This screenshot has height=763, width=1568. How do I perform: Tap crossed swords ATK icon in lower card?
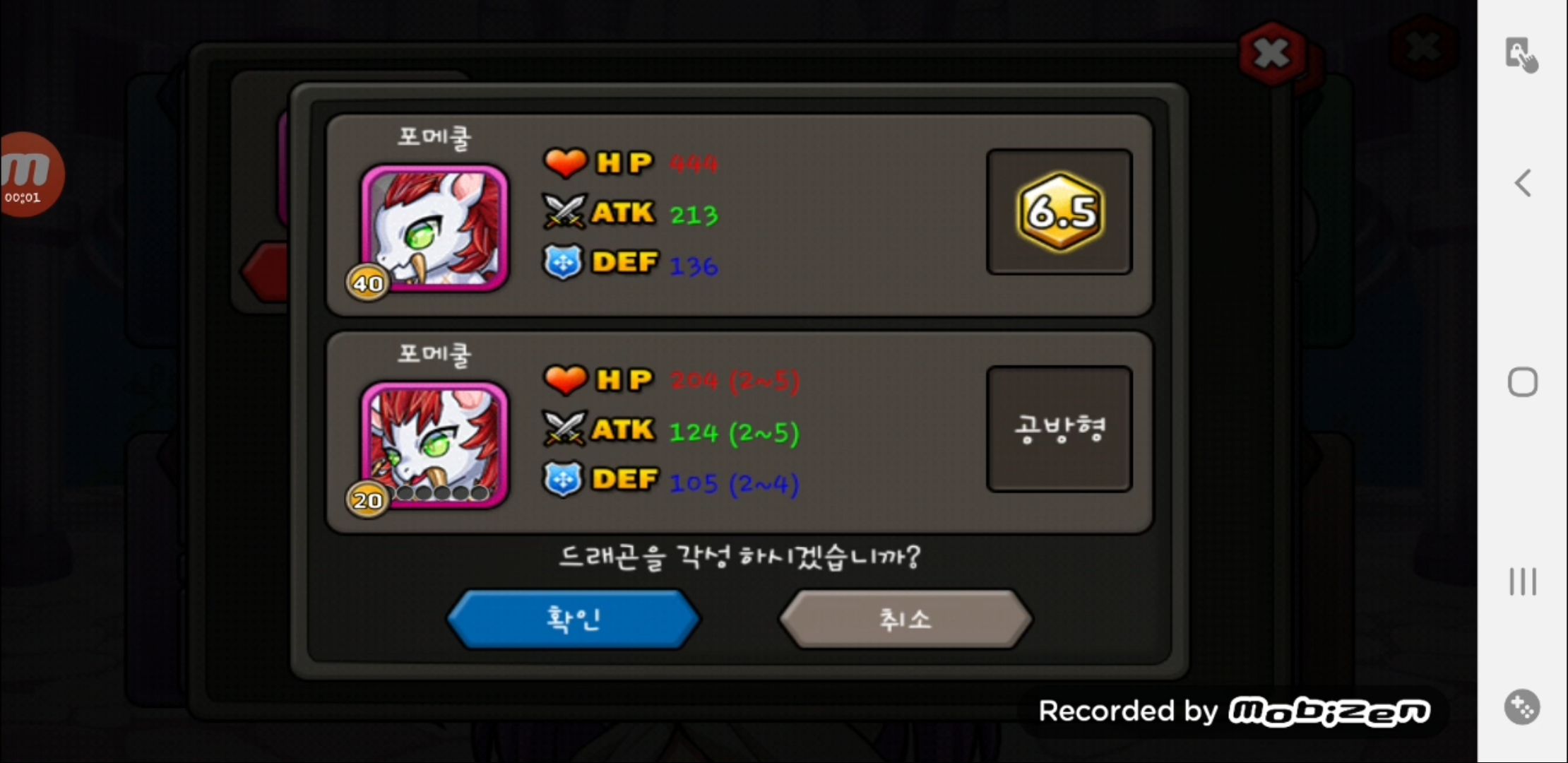pyautogui.click(x=564, y=429)
